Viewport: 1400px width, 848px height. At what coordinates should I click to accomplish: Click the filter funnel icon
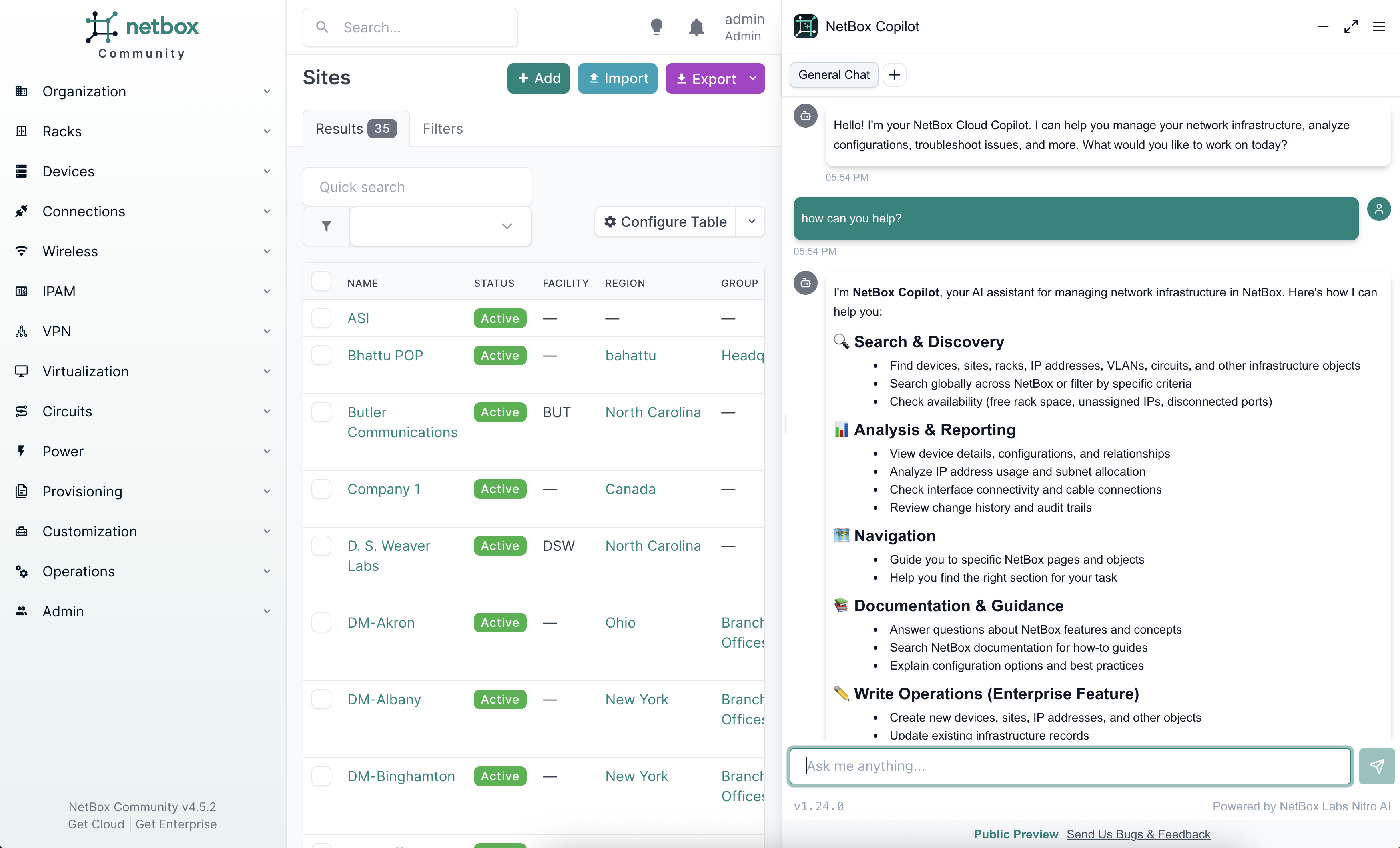tap(326, 226)
